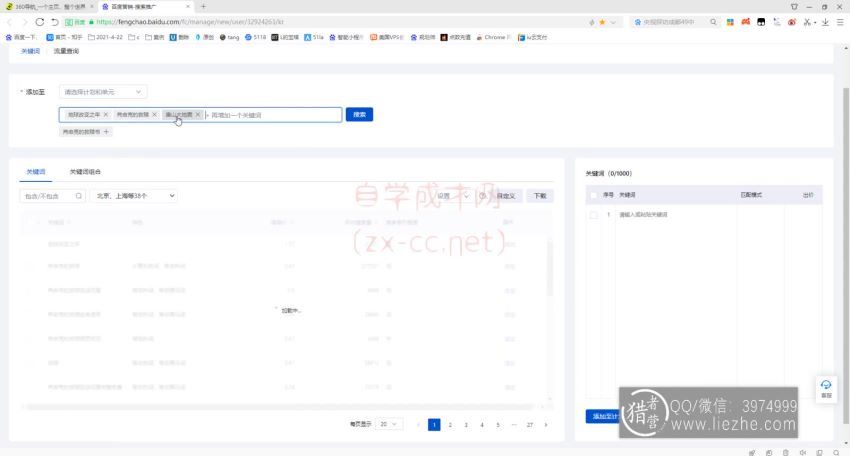Click the undo/restore page arrow icon
This screenshot has height=456, width=850.
pos(55,22)
